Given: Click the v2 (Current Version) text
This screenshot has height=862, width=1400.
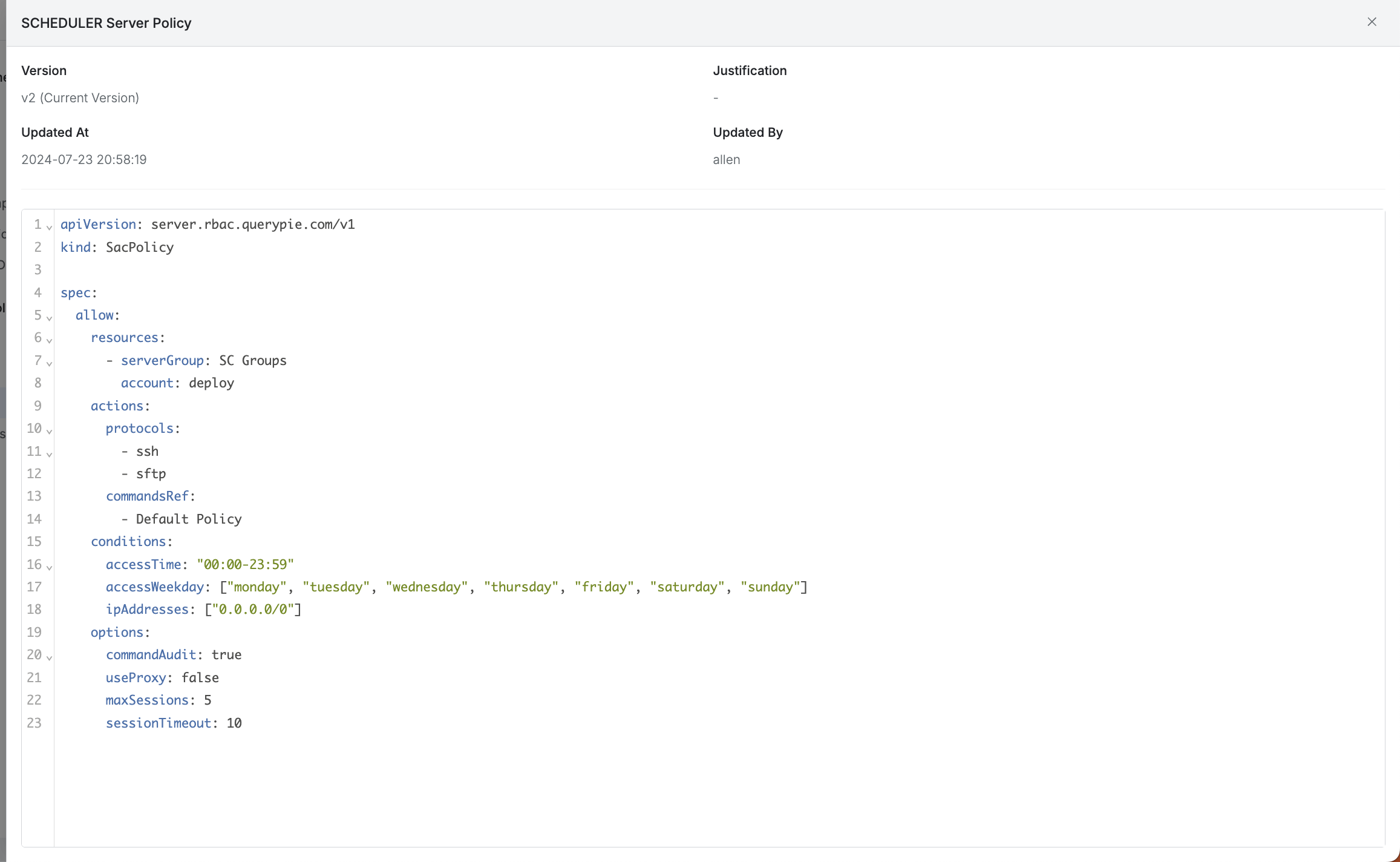Looking at the screenshot, I should (80, 98).
